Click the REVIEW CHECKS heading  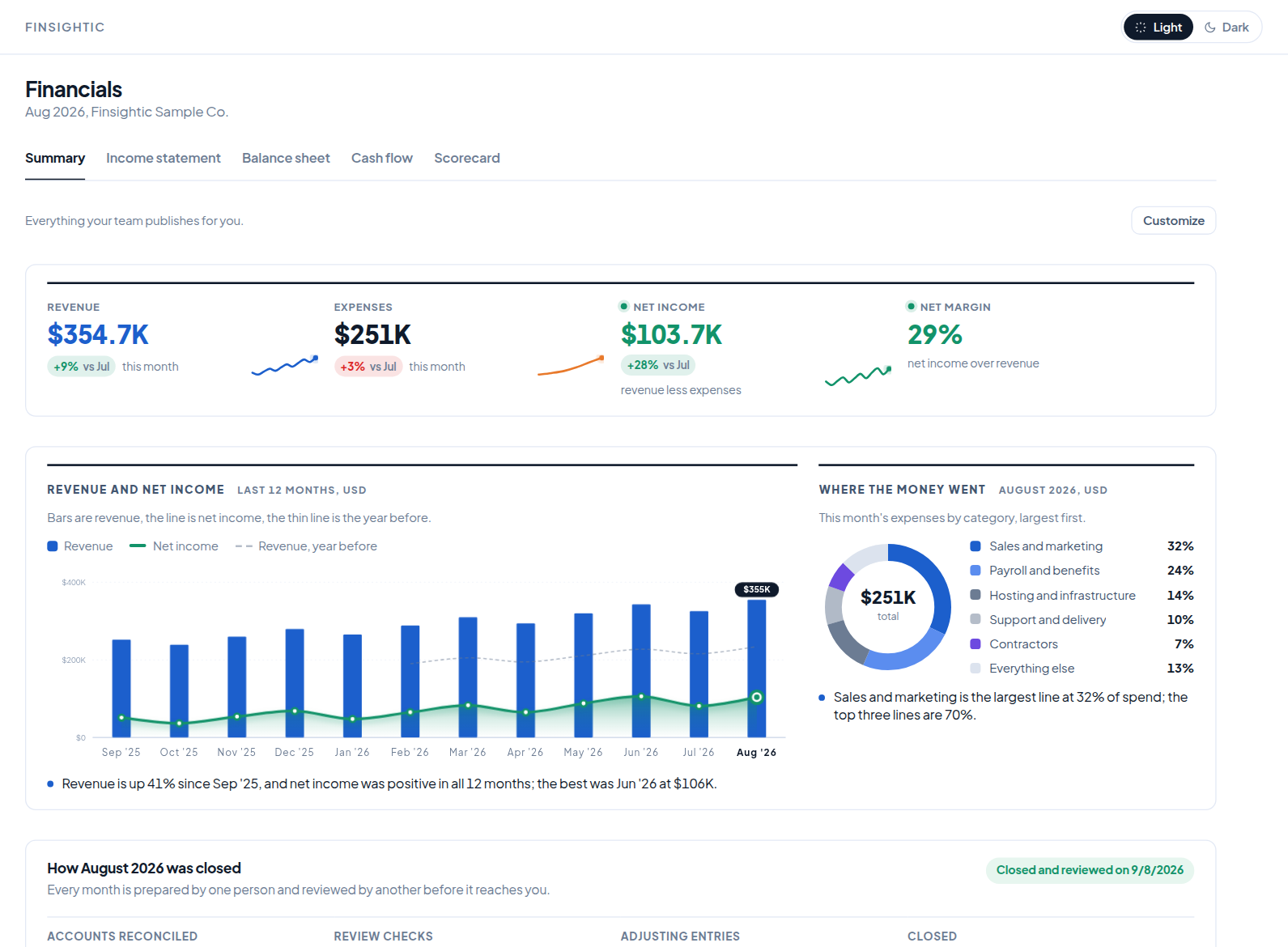tap(384, 936)
